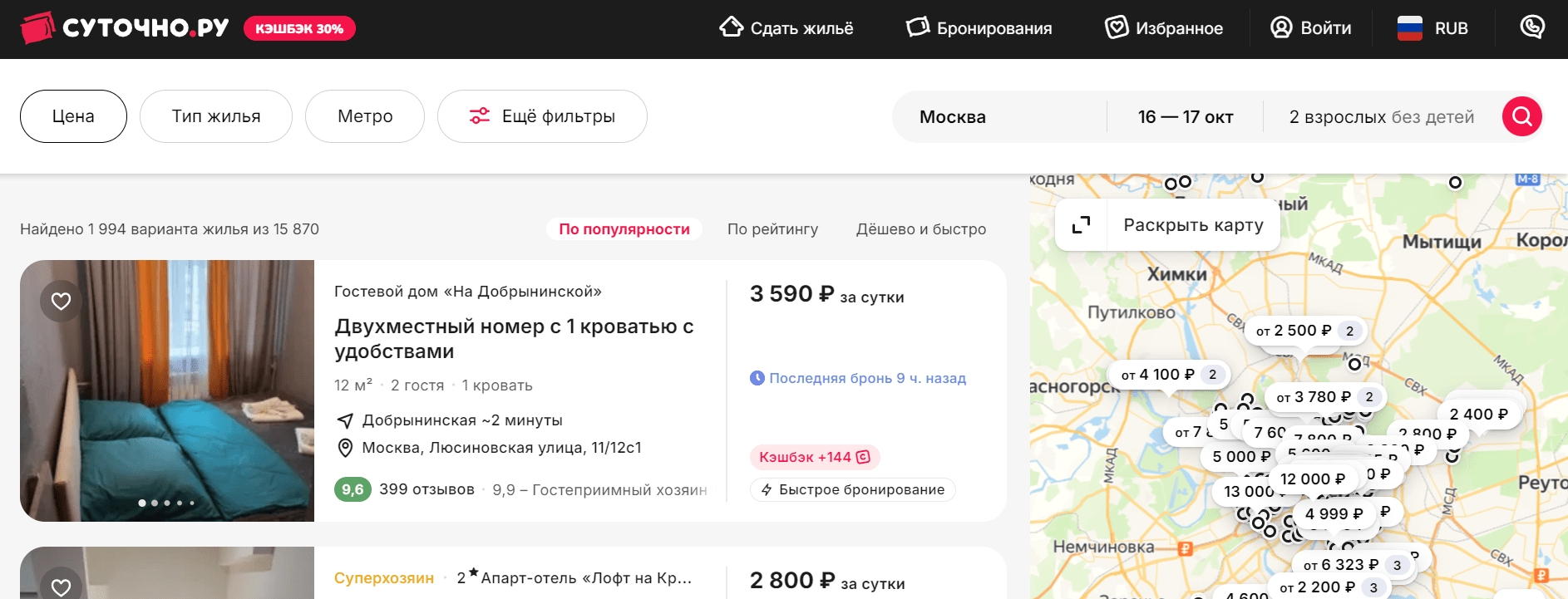Click the Кэшбэк 30% badge

point(299,28)
